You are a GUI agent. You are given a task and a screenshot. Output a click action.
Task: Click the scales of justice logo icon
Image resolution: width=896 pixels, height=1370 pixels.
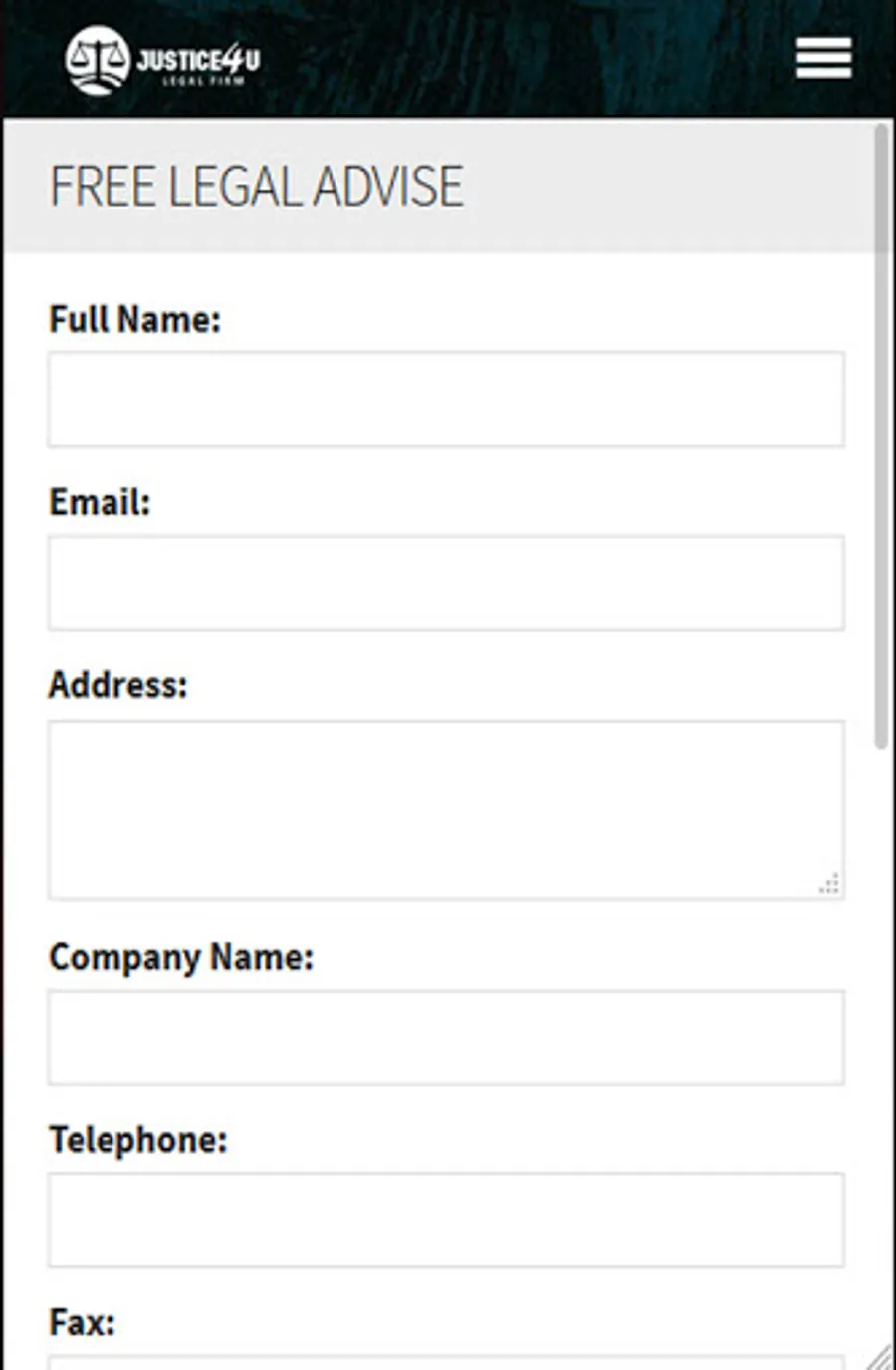[98, 60]
